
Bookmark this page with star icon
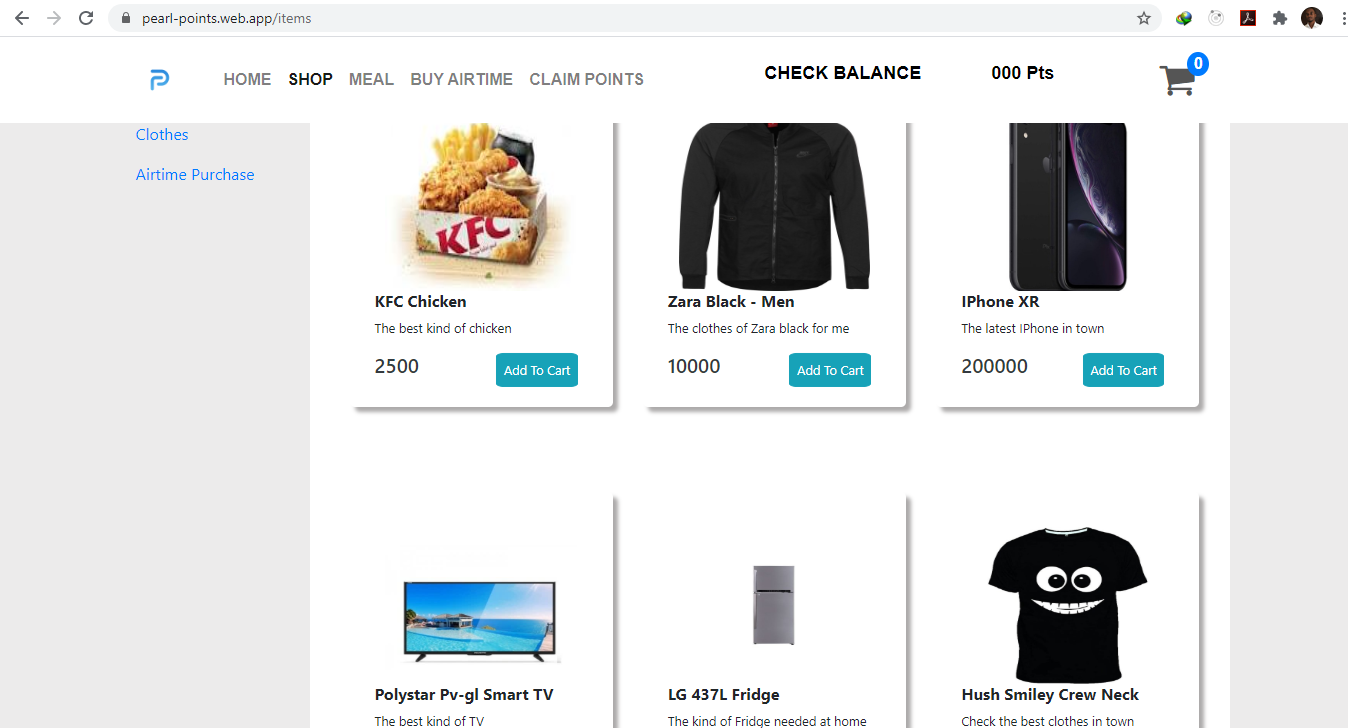click(x=1144, y=18)
